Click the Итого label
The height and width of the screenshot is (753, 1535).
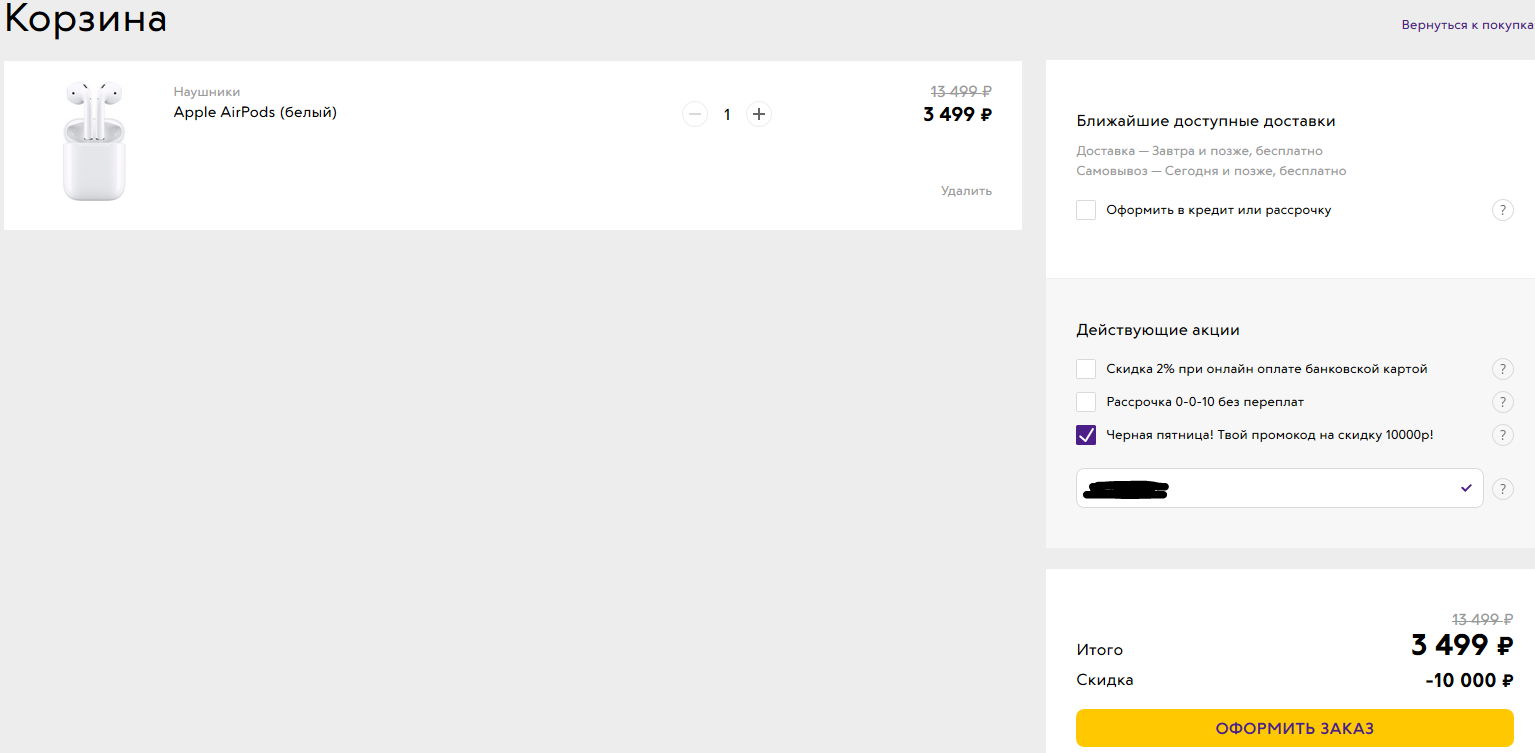coord(1099,650)
